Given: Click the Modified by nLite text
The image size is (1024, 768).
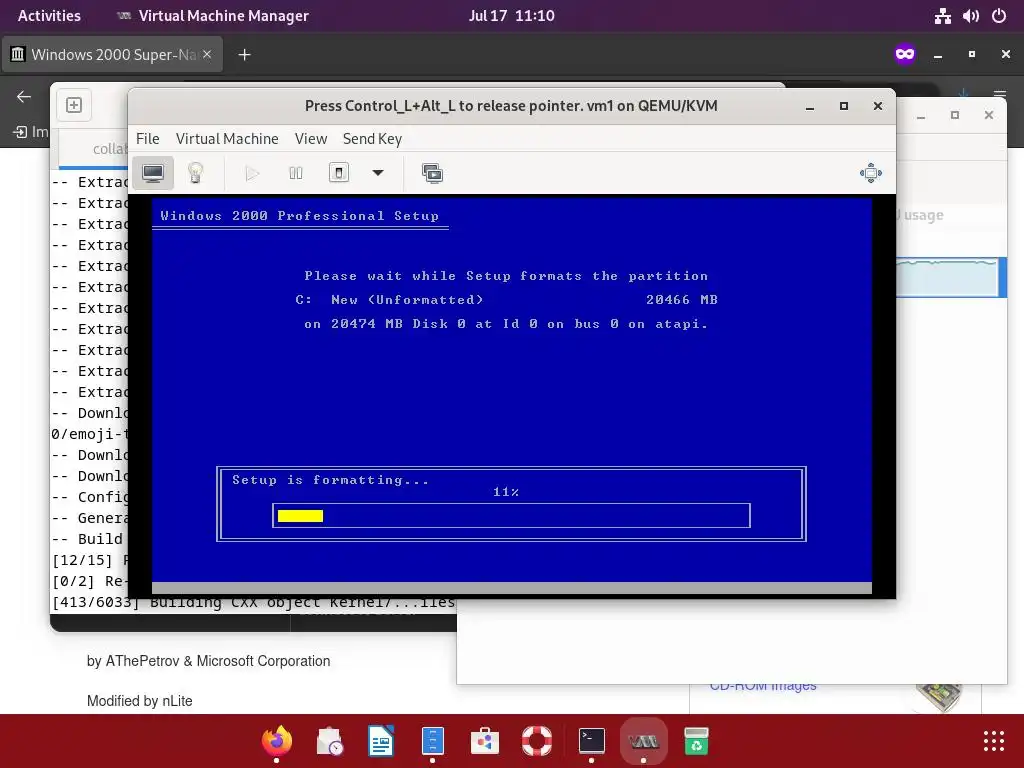Looking at the screenshot, I should [x=140, y=701].
